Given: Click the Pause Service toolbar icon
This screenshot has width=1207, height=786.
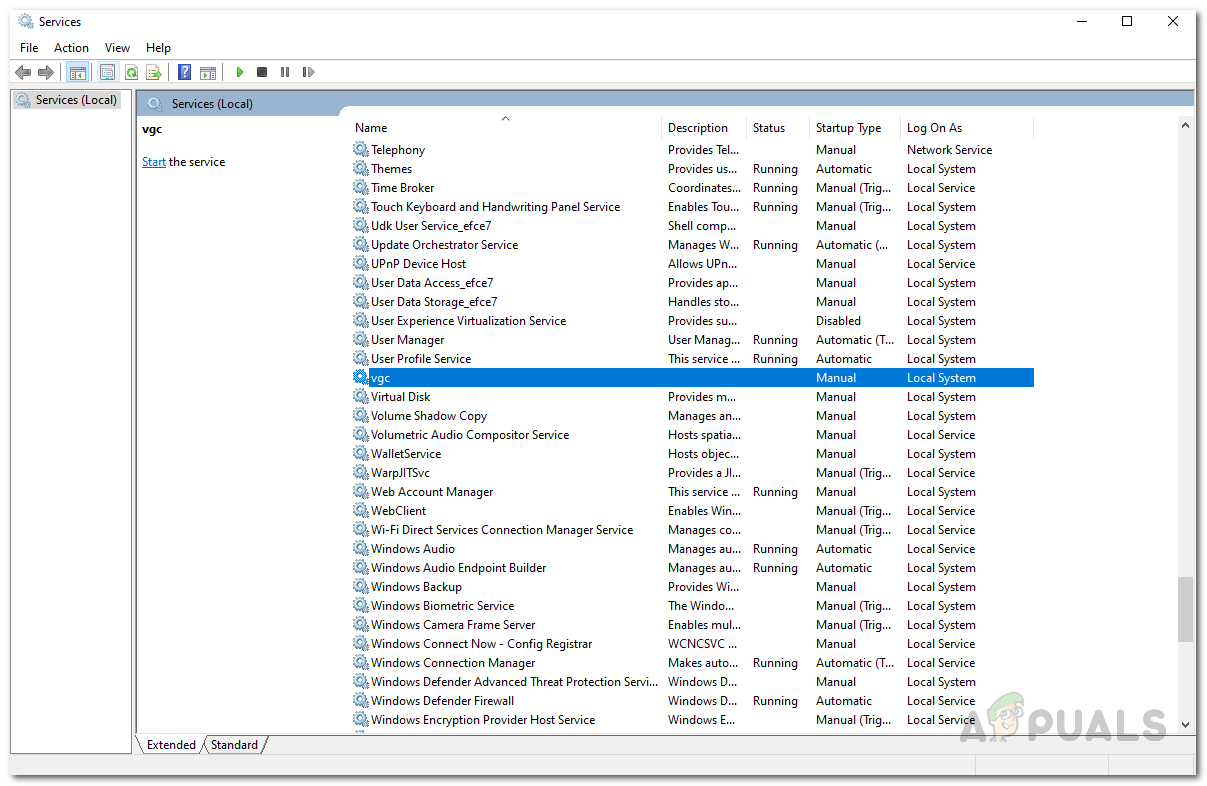Looking at the screenshot, I should [x=285, y=72].
